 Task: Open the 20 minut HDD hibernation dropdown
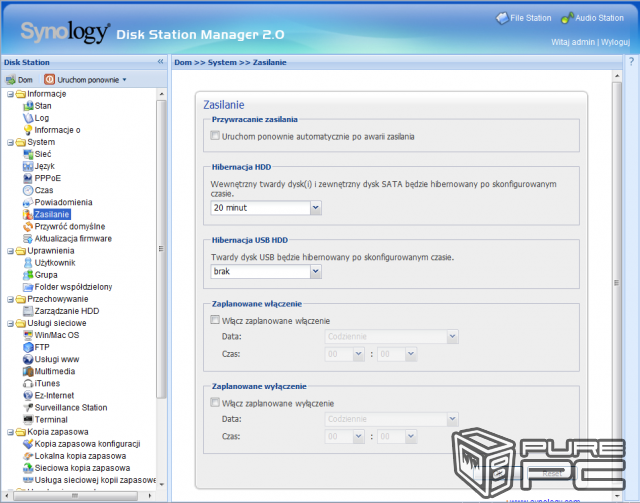click(x=316, y=208)
